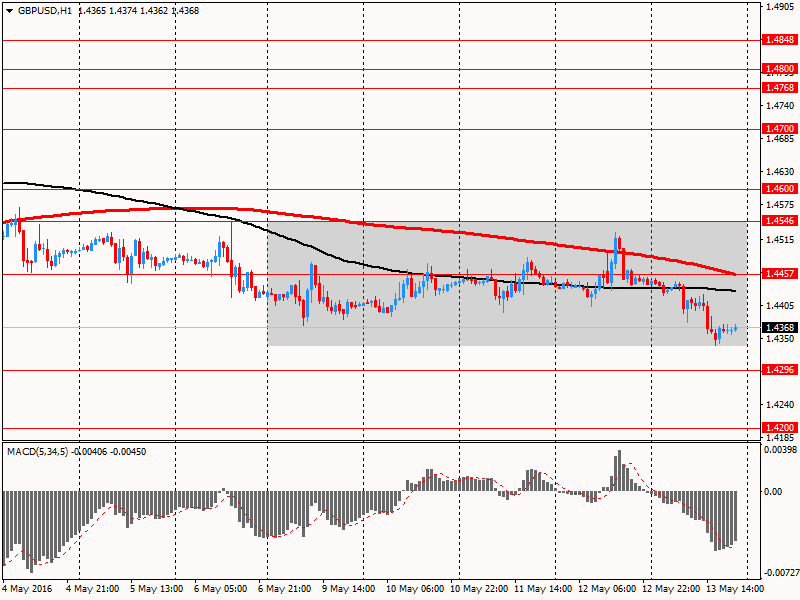The image size is (800, 600).
Task: Click the MACD scale value -0.00727
Action: tap(780, 573)
